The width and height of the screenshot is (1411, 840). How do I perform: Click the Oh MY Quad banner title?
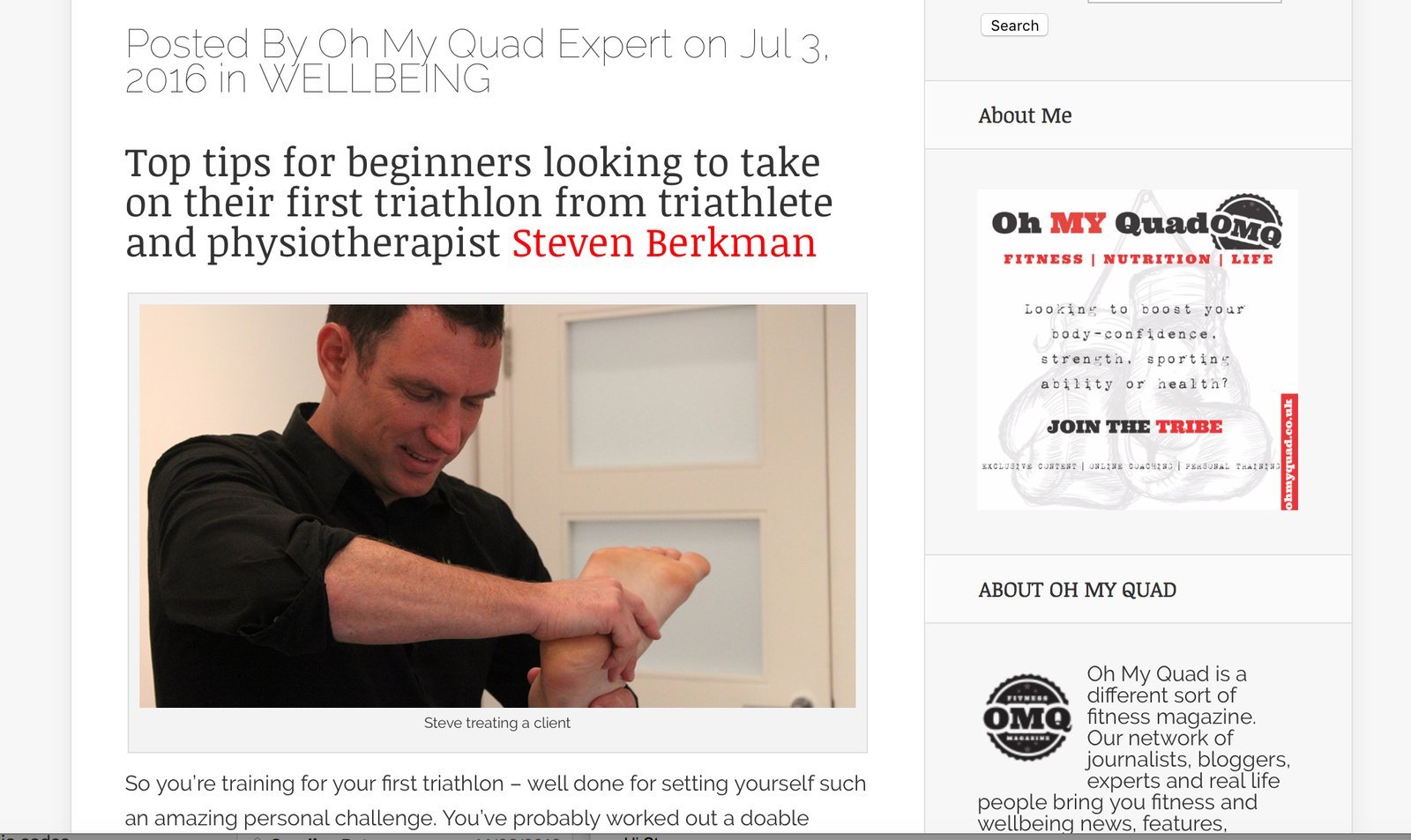pos(1100,223)
